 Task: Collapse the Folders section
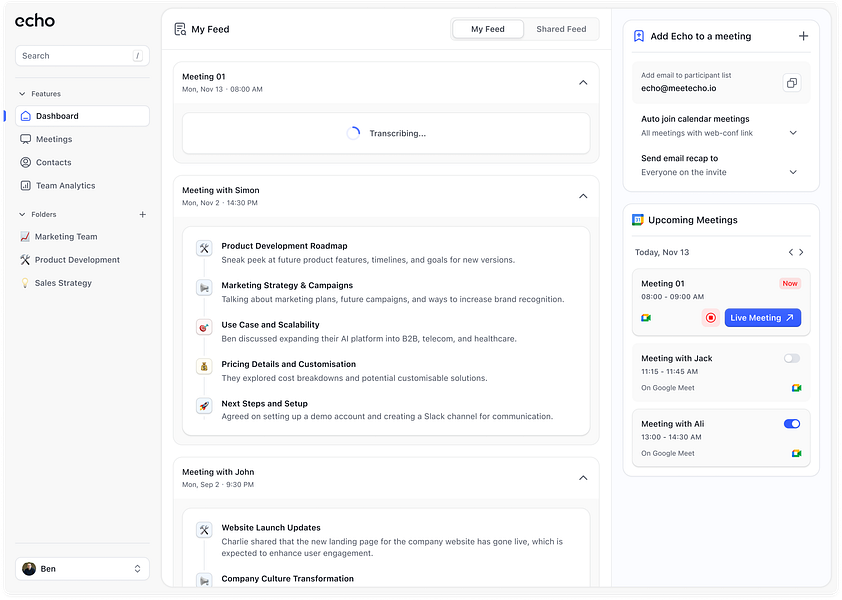click(22, 214)
